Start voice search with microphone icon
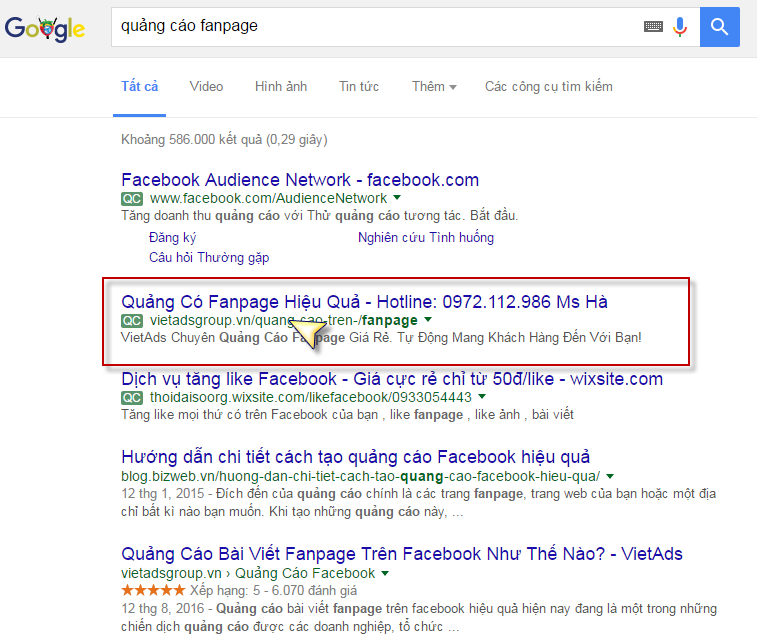 point(680,27)
